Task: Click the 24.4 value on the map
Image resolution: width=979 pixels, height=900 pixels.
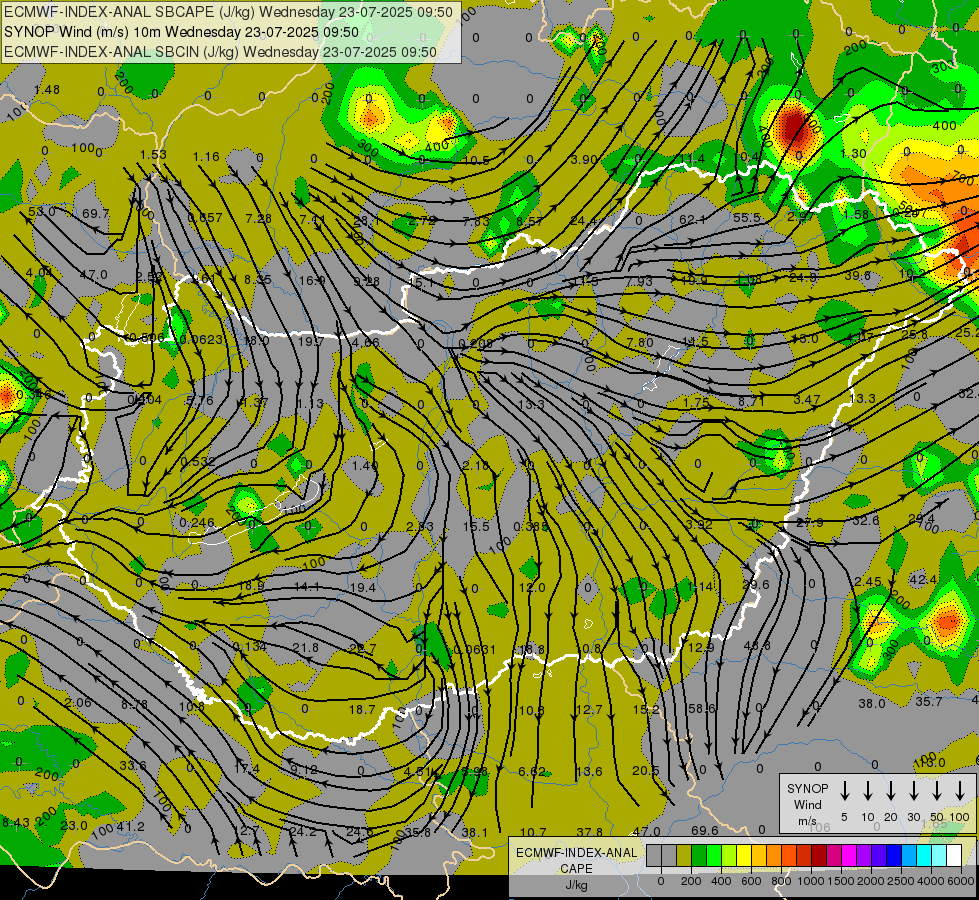Action: pyautogui.click(x=583, y=220)
